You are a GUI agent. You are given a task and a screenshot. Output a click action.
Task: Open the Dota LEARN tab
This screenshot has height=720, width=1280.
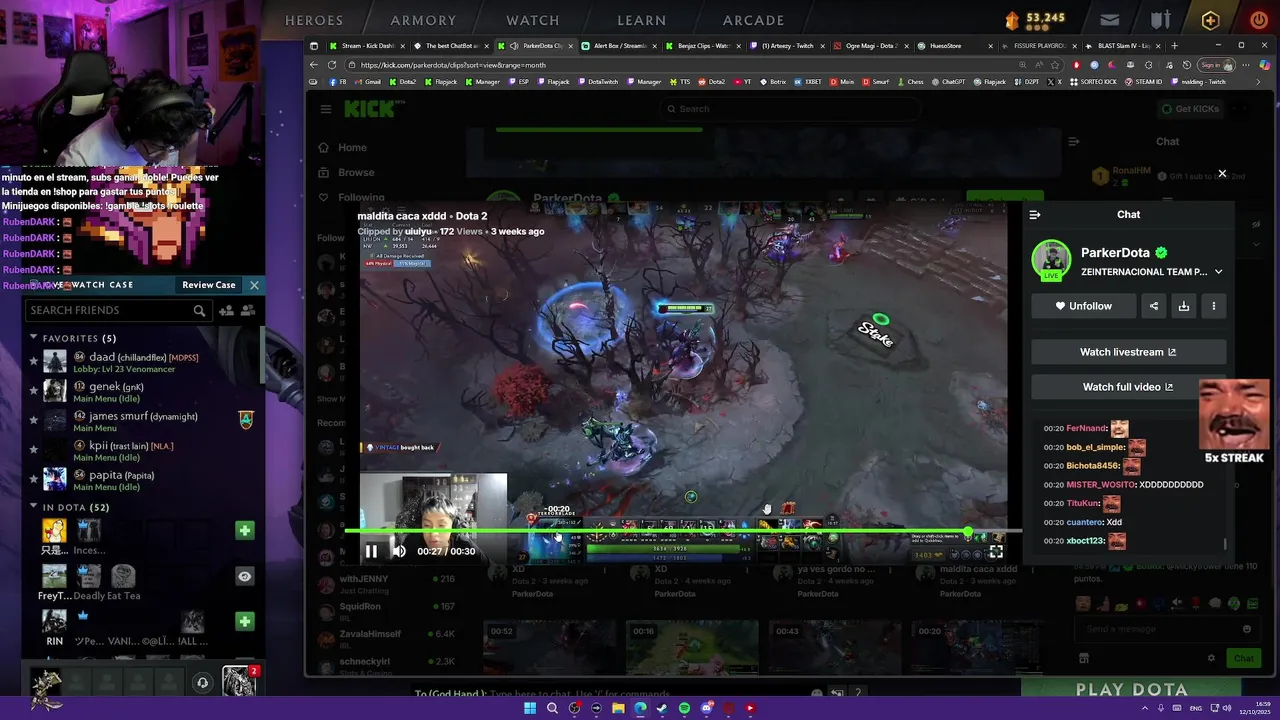(642, 20)
